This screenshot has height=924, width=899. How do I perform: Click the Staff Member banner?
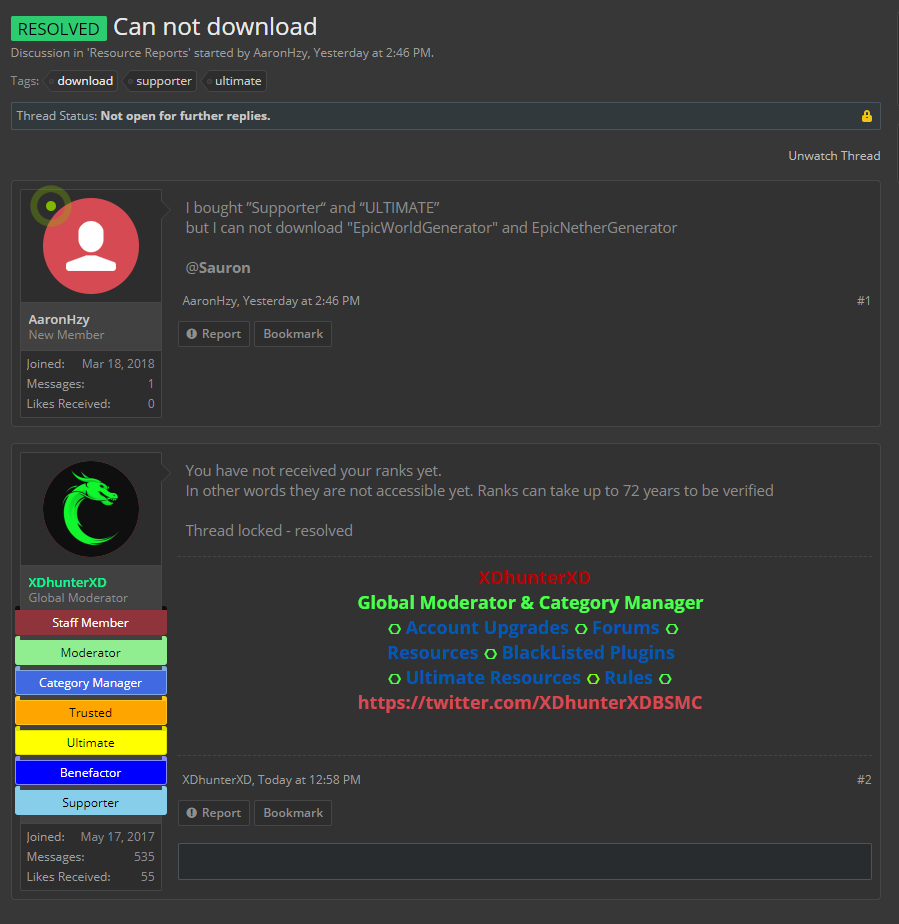point(91,622)
